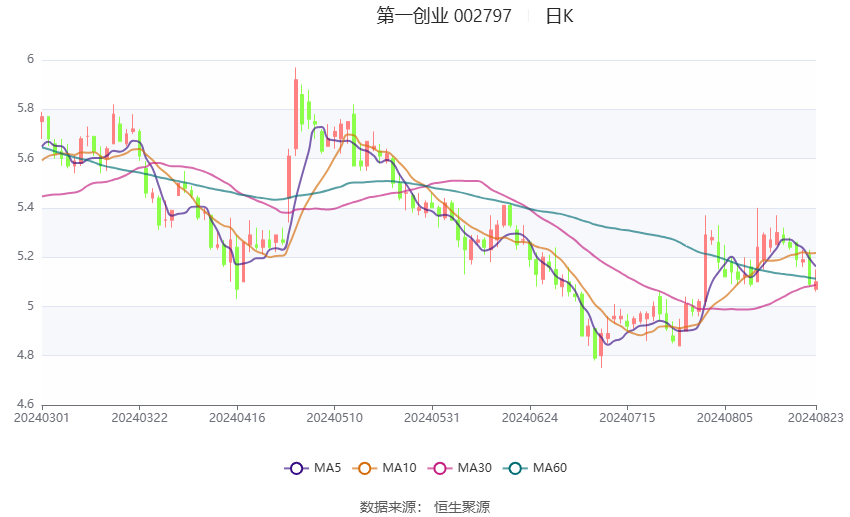This screenshot has height=517, width=850.
Task: Click the x-axis date label 20240322
Action: (x=139, y=418)
